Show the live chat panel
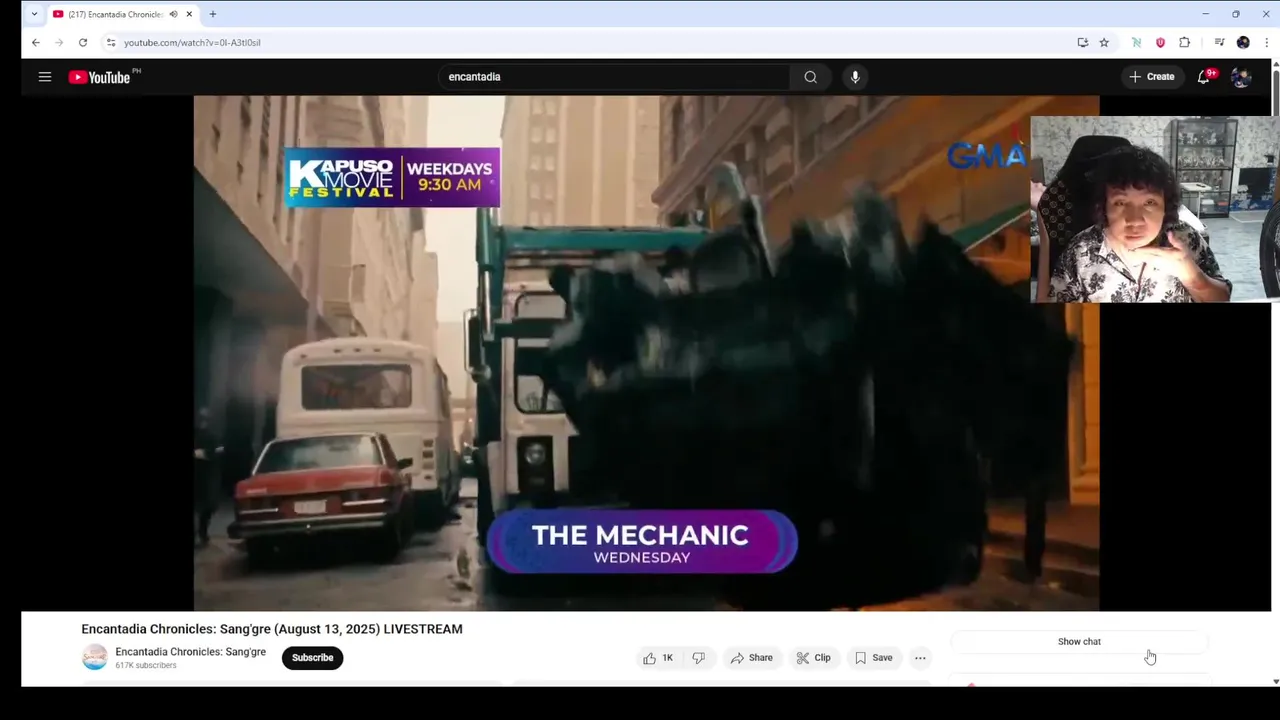 pos(1079,642)
